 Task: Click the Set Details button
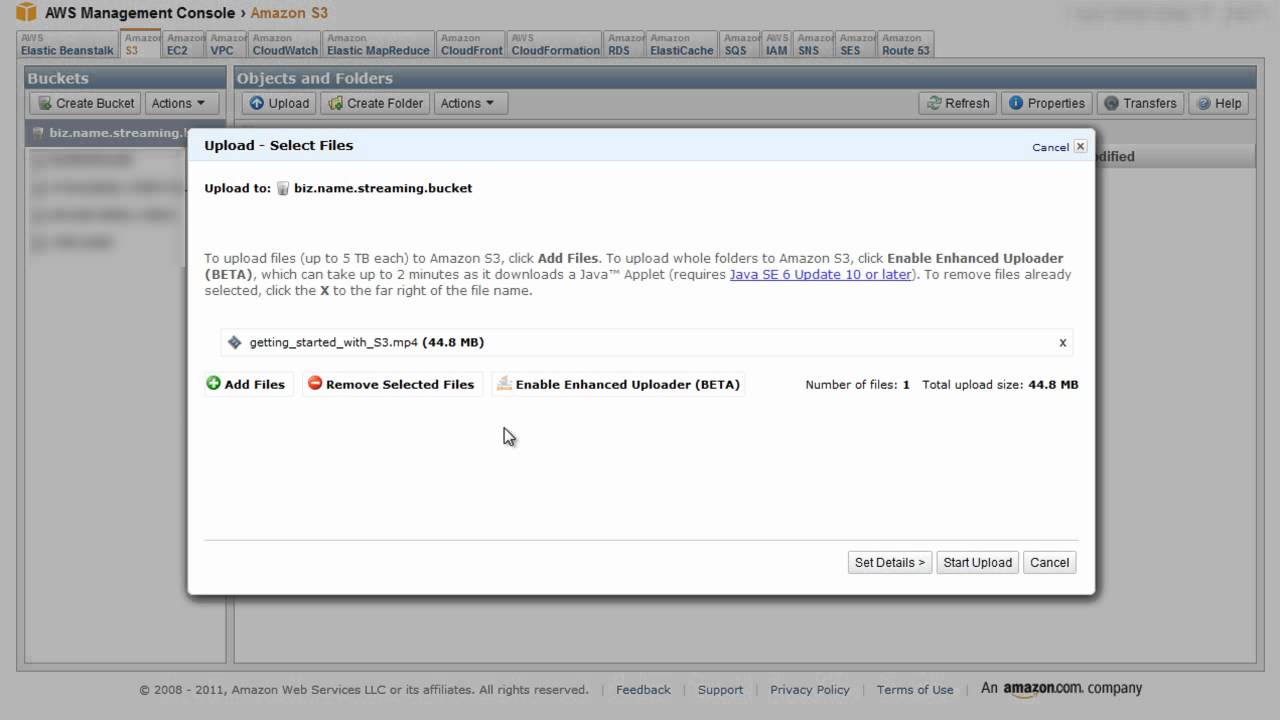889,562
